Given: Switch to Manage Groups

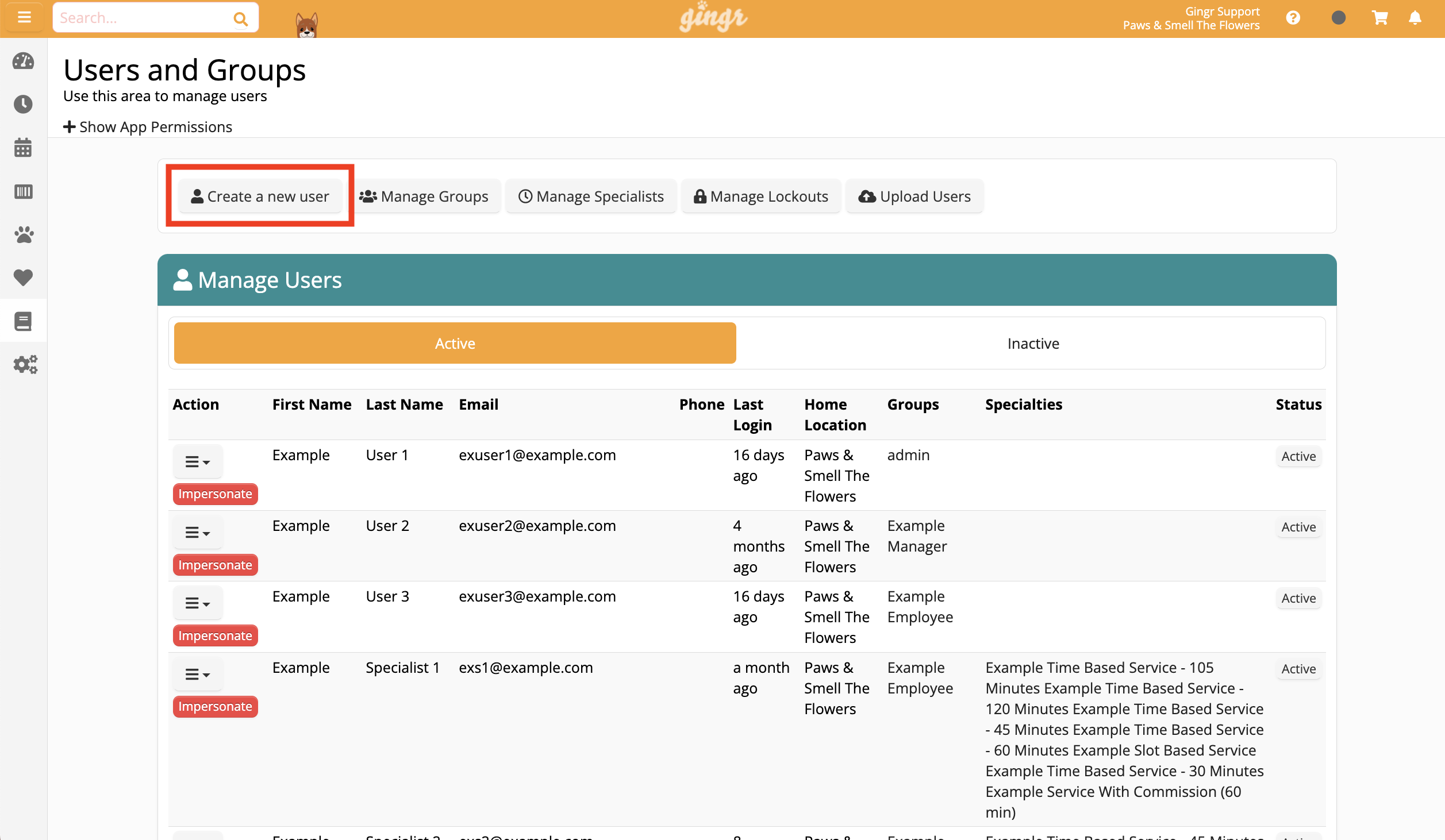Looking at the screenshot, I should 426,196.
